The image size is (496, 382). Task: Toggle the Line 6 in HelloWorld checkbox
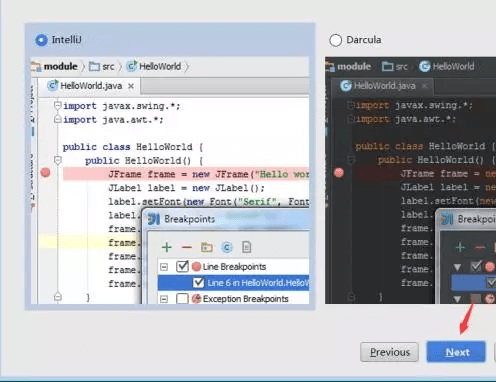coord(198,283)
